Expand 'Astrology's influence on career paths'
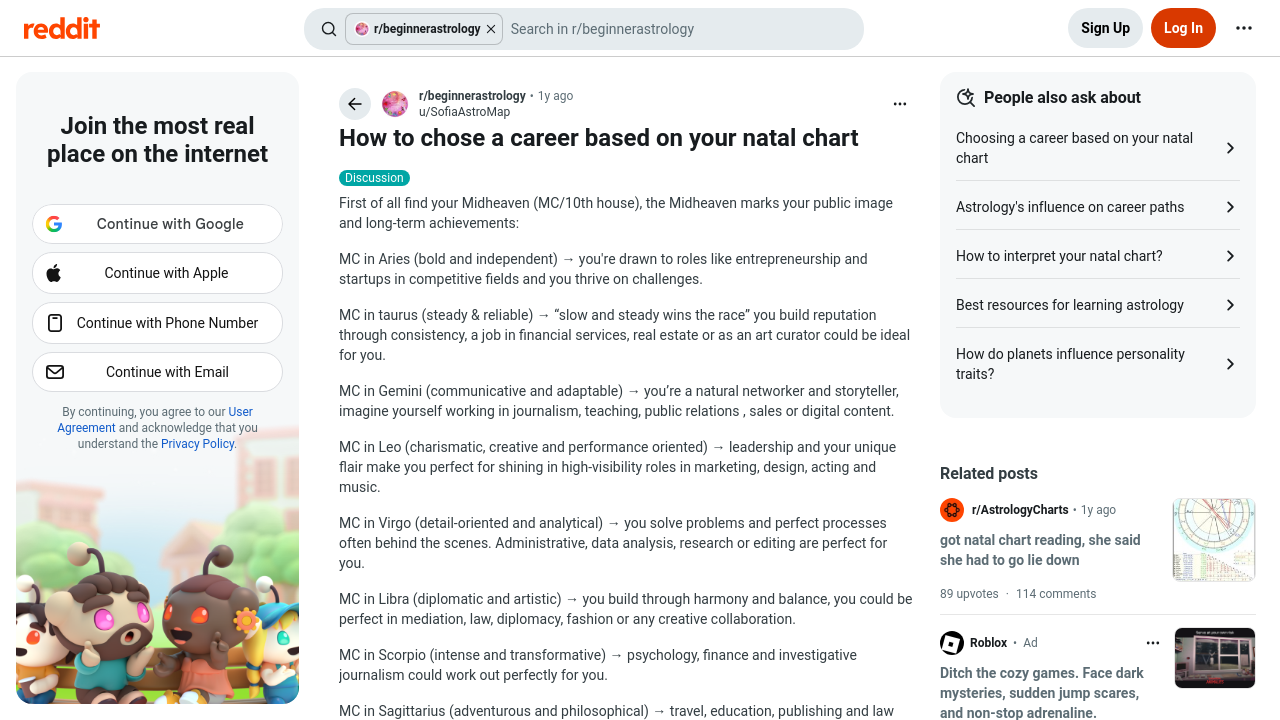 coord(1098,207)
